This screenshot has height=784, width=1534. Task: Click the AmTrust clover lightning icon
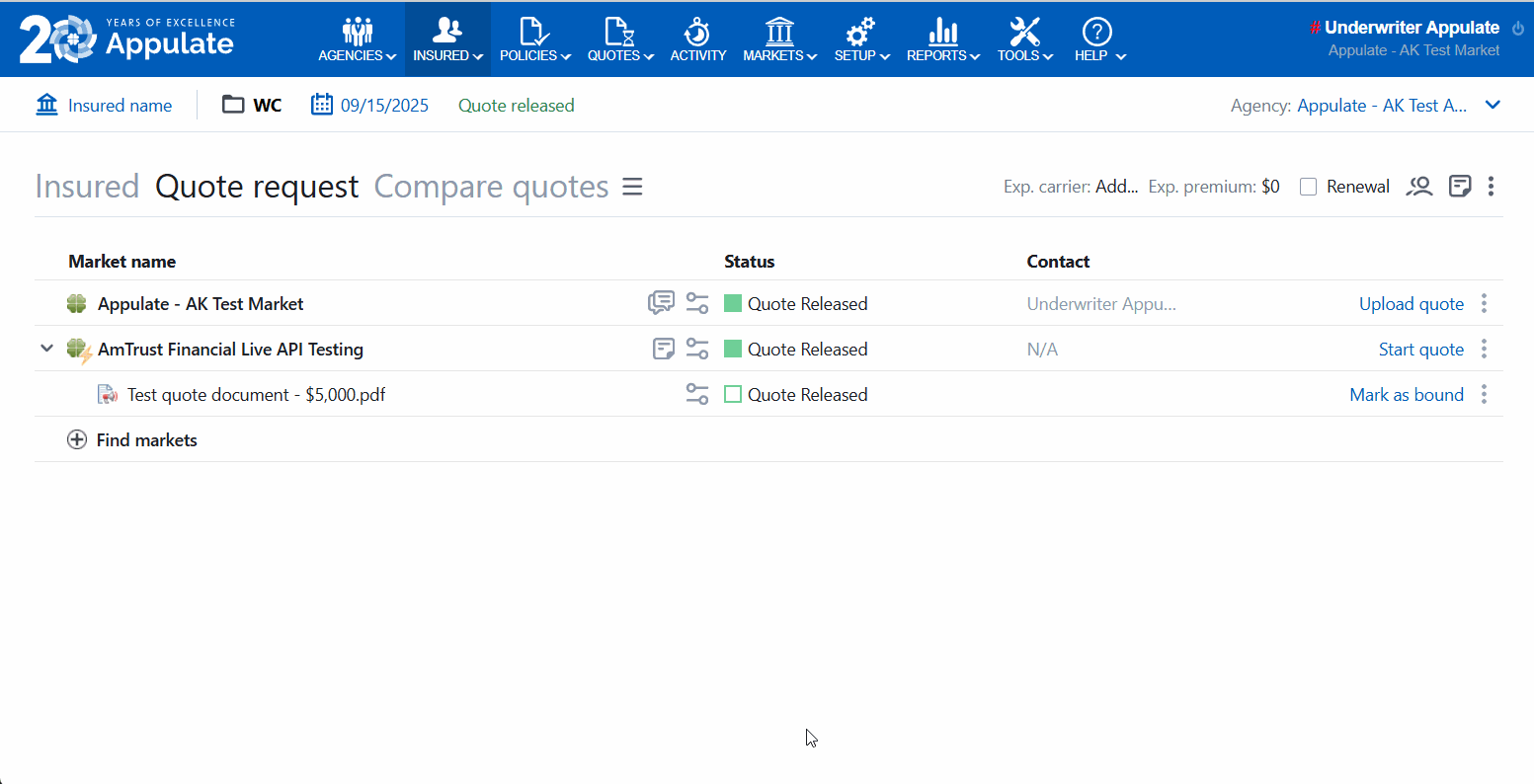tap(80, 351)
